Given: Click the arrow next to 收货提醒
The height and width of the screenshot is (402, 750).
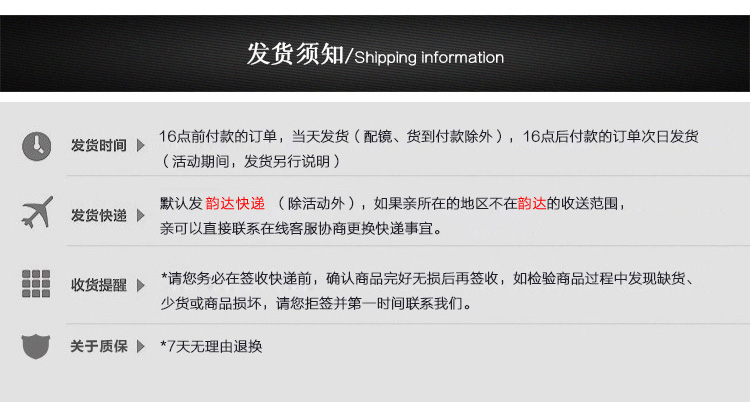Looking at the screenshot, I should (x=141, y=285).
